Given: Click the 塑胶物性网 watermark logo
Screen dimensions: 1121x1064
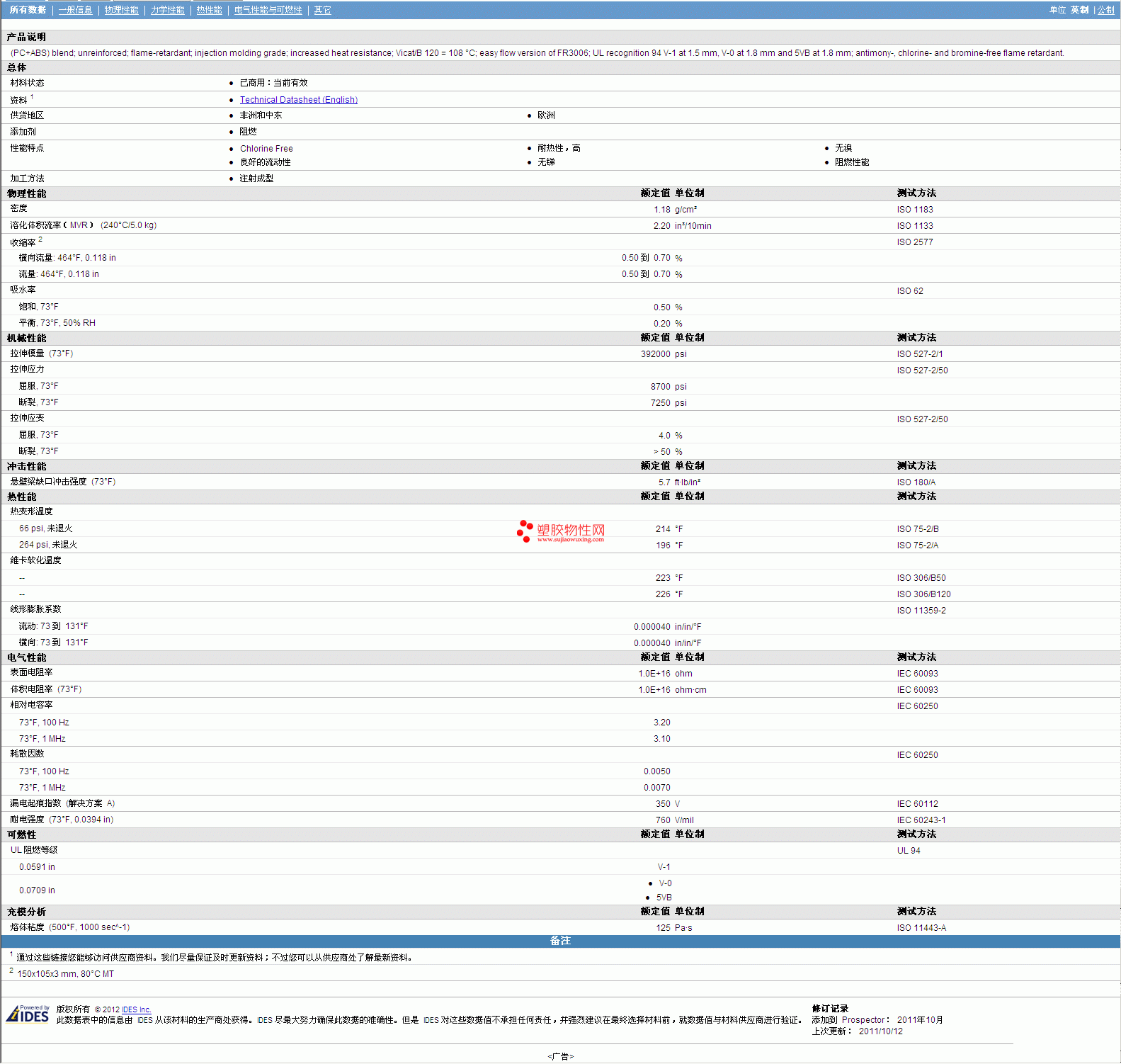Looking at the screenshot, I should (x=561, y=531).
